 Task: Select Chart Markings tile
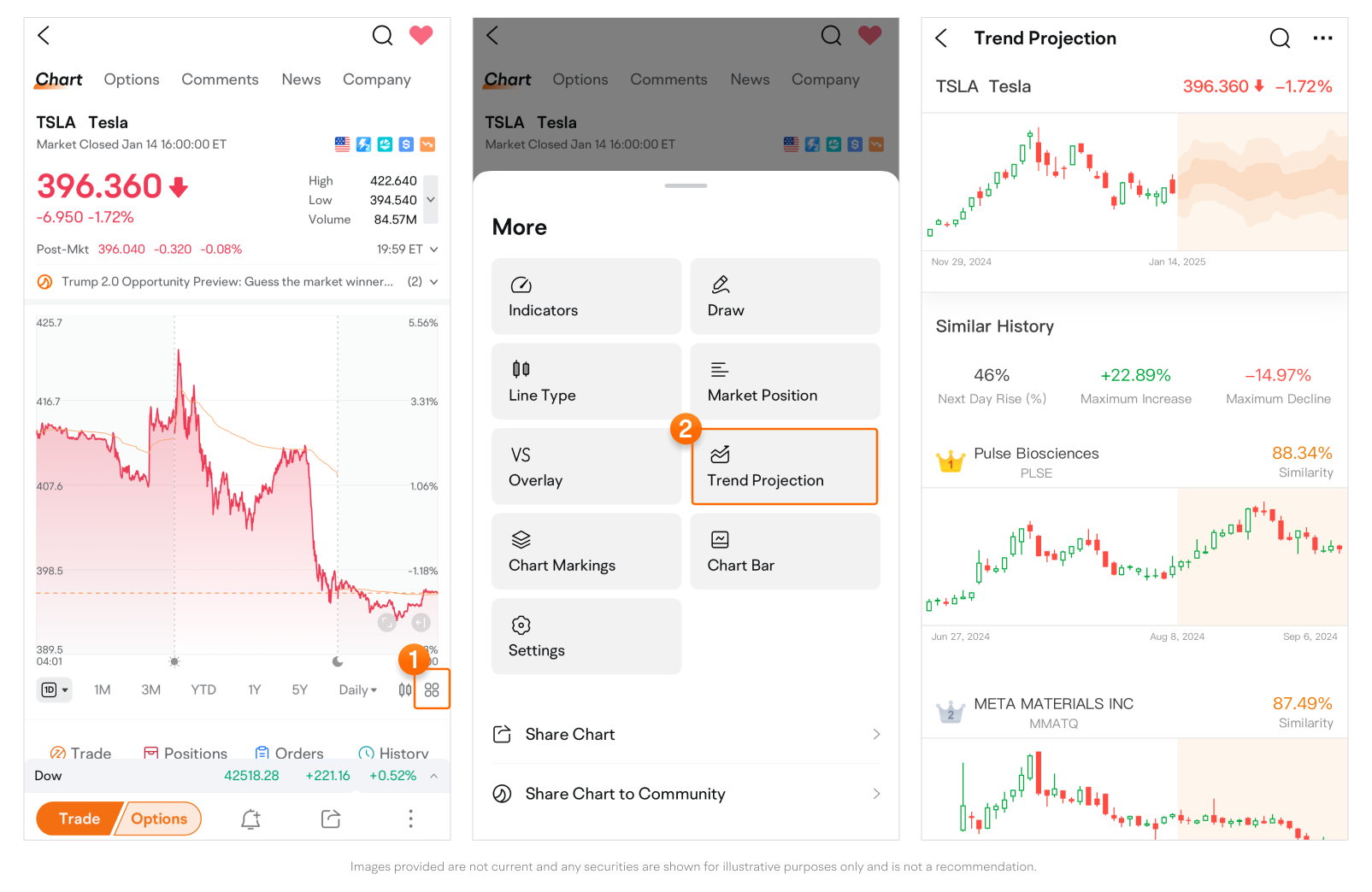pos(586,552)
